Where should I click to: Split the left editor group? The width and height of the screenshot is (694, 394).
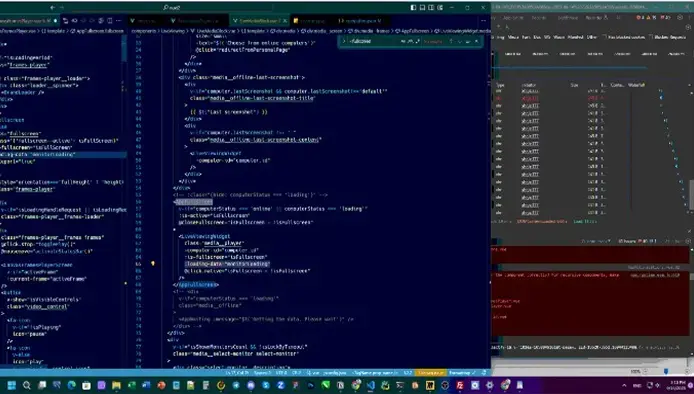pos(110,20)
